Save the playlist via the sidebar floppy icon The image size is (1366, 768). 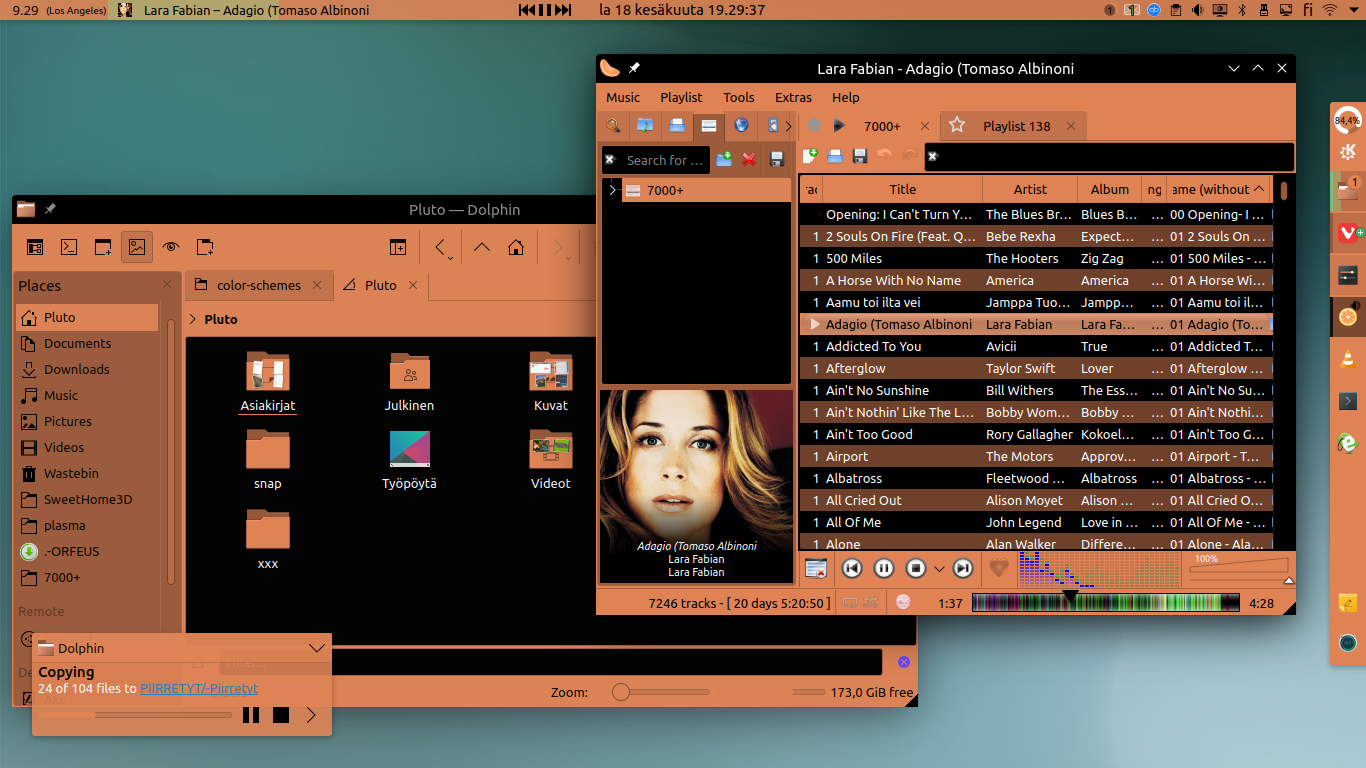coord(776,159)
